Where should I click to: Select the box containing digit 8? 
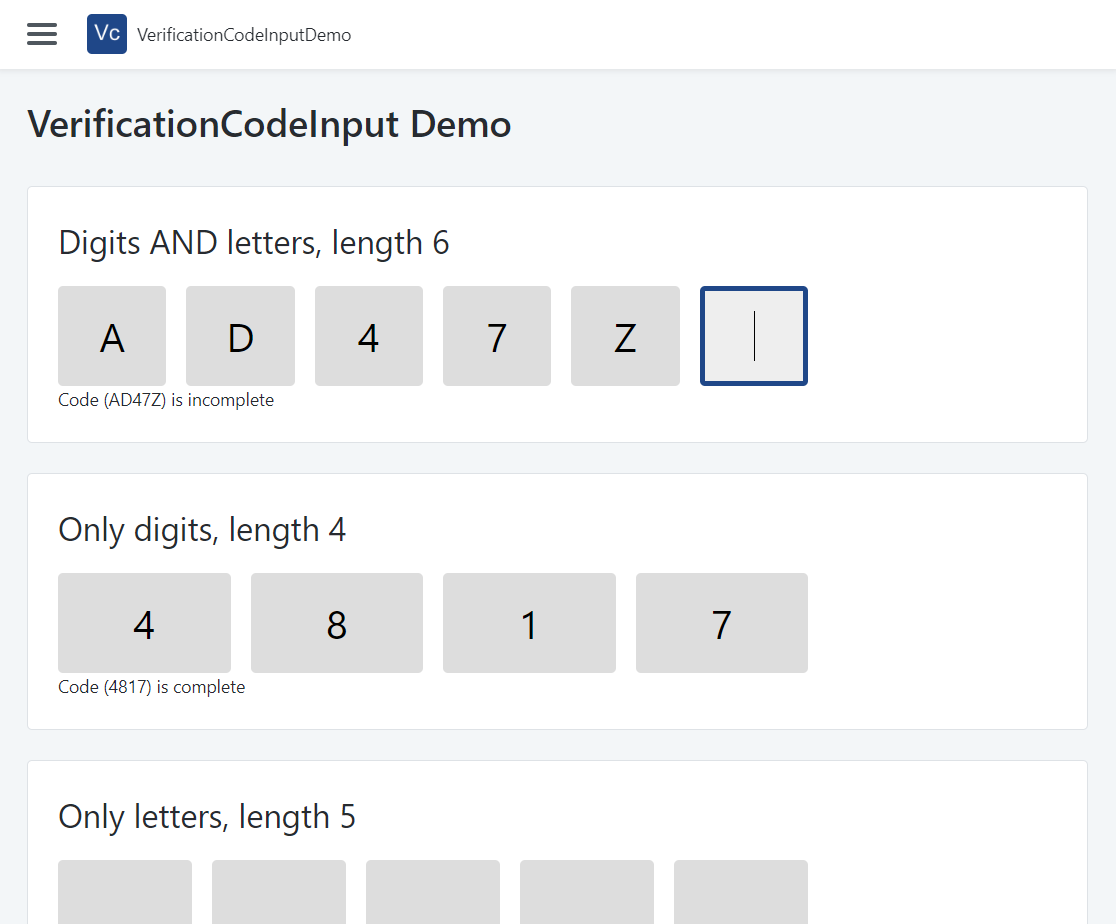pos(337,623)
